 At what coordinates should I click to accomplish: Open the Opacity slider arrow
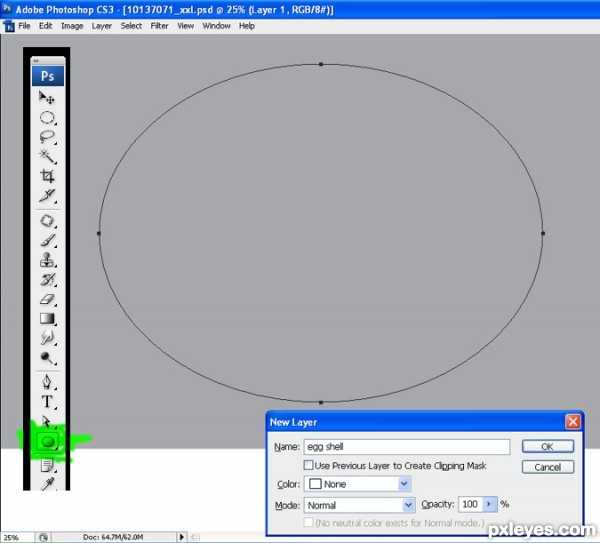490,505
